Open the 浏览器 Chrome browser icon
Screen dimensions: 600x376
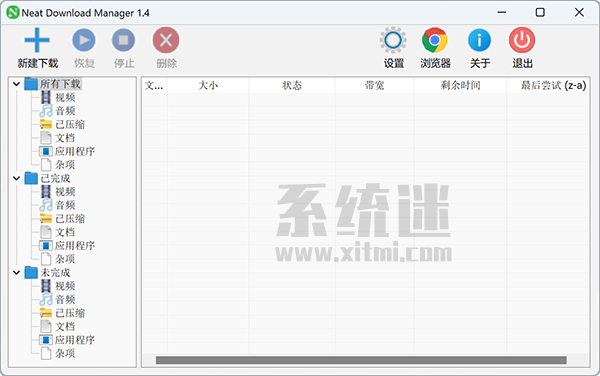pos(435,40)
